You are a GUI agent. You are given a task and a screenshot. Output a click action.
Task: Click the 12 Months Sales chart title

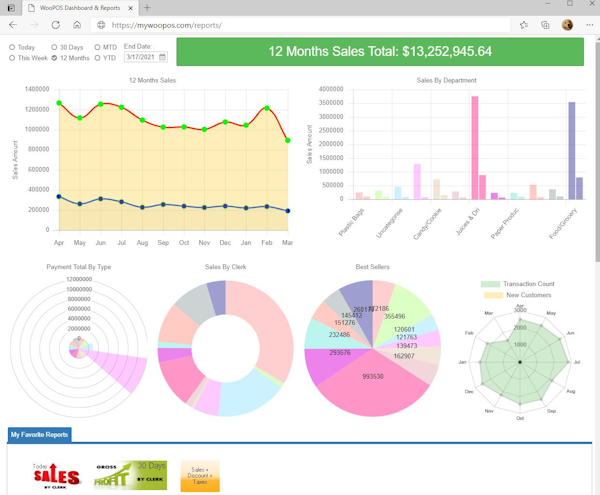(x=152, y=80)
